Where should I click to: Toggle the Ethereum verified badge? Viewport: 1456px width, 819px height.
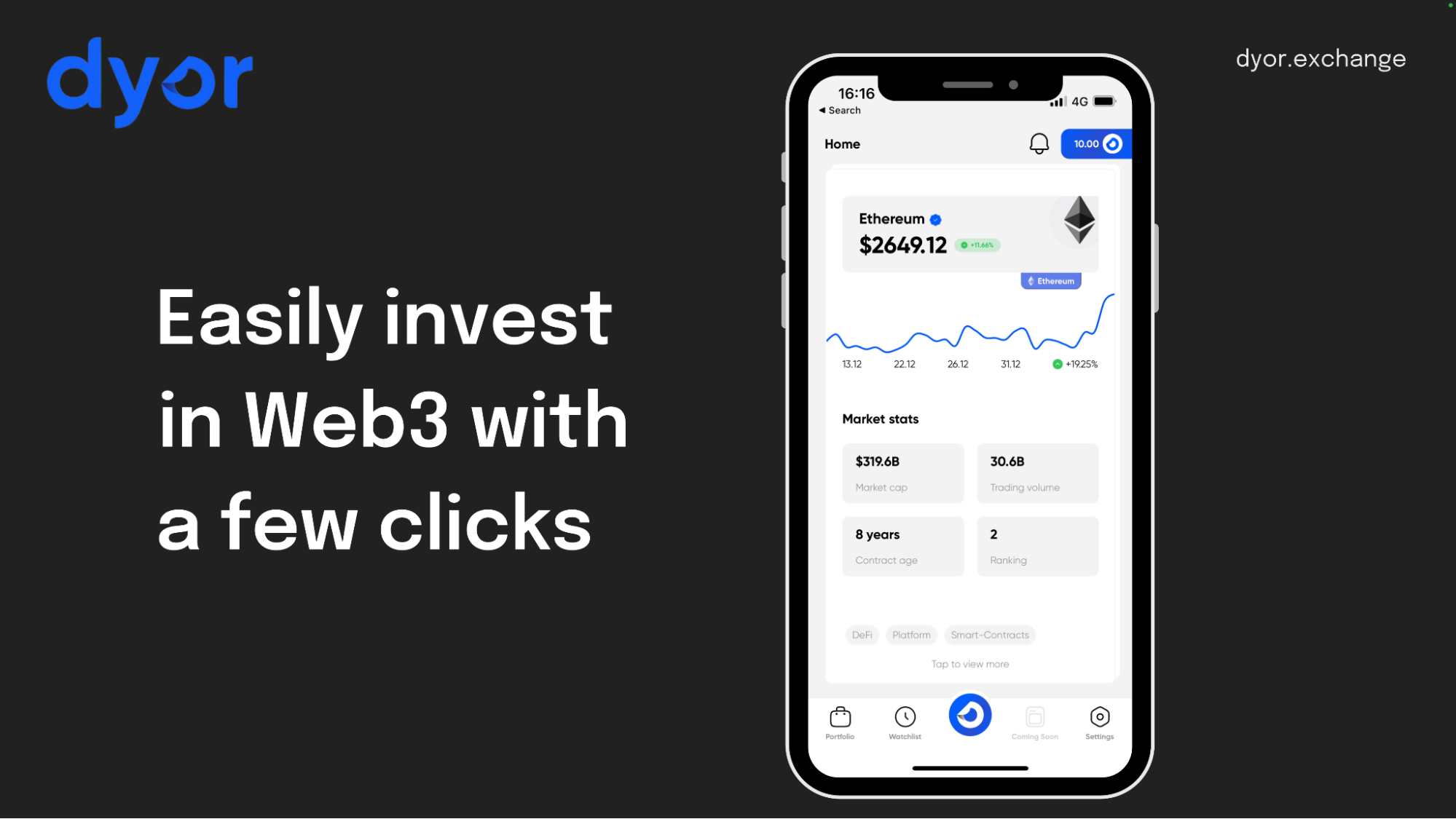938,218
